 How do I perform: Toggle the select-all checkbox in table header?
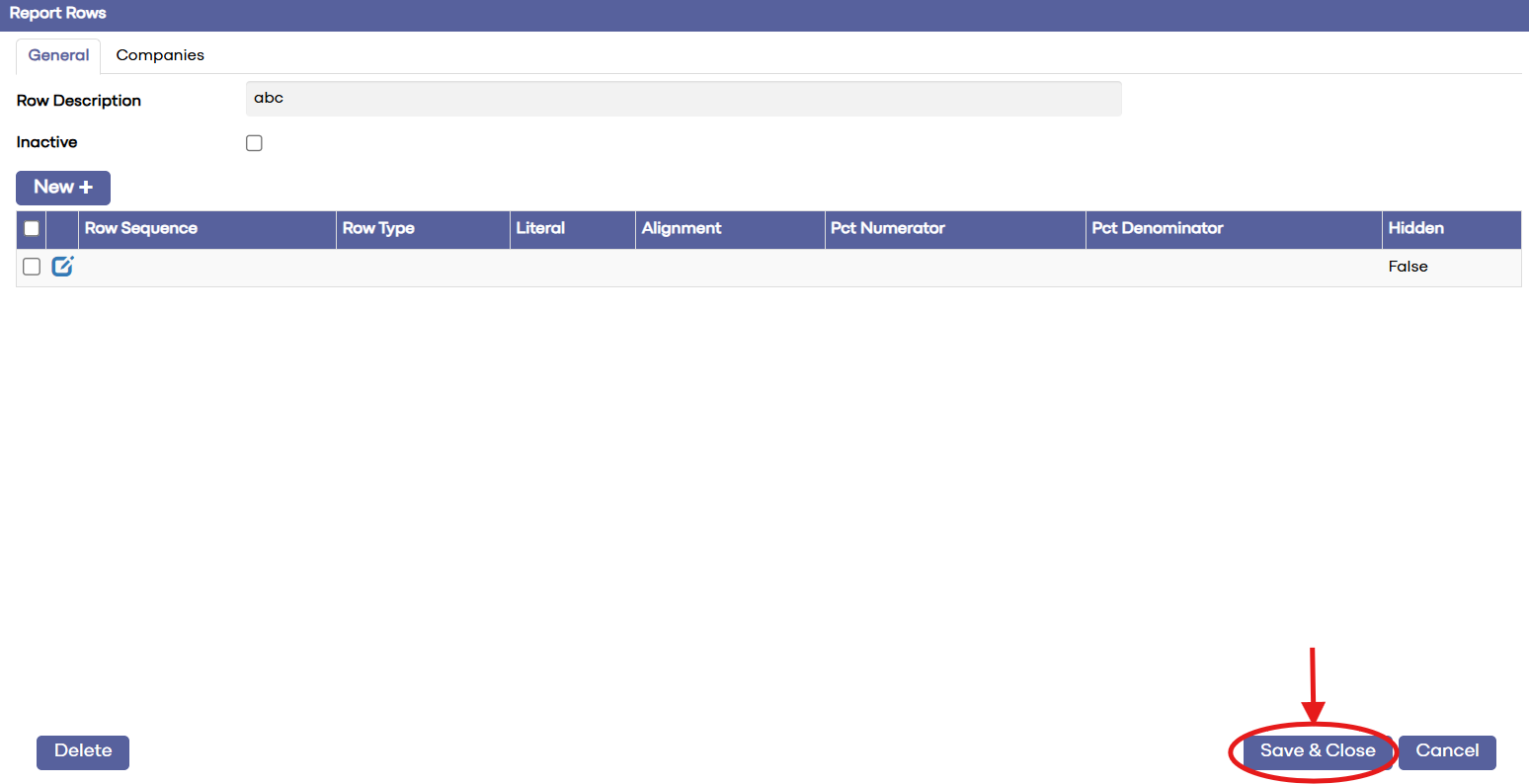coord(32,228)
